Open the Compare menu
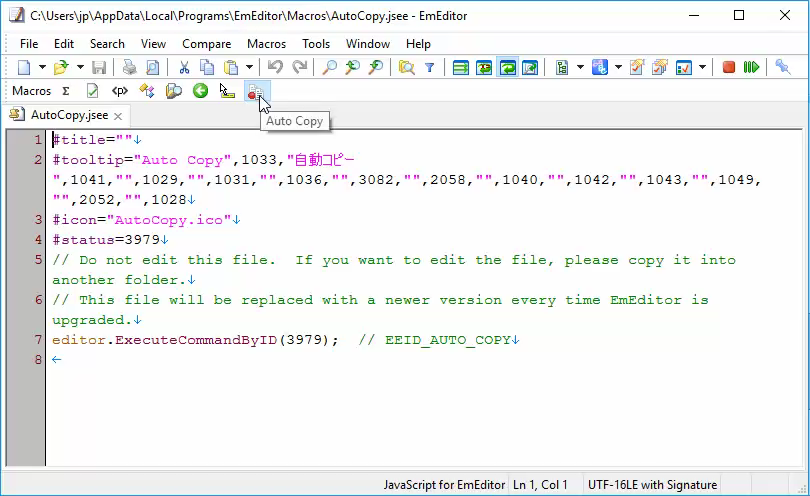The height and width of the screenshot is (496, 810). pos(207,44)
